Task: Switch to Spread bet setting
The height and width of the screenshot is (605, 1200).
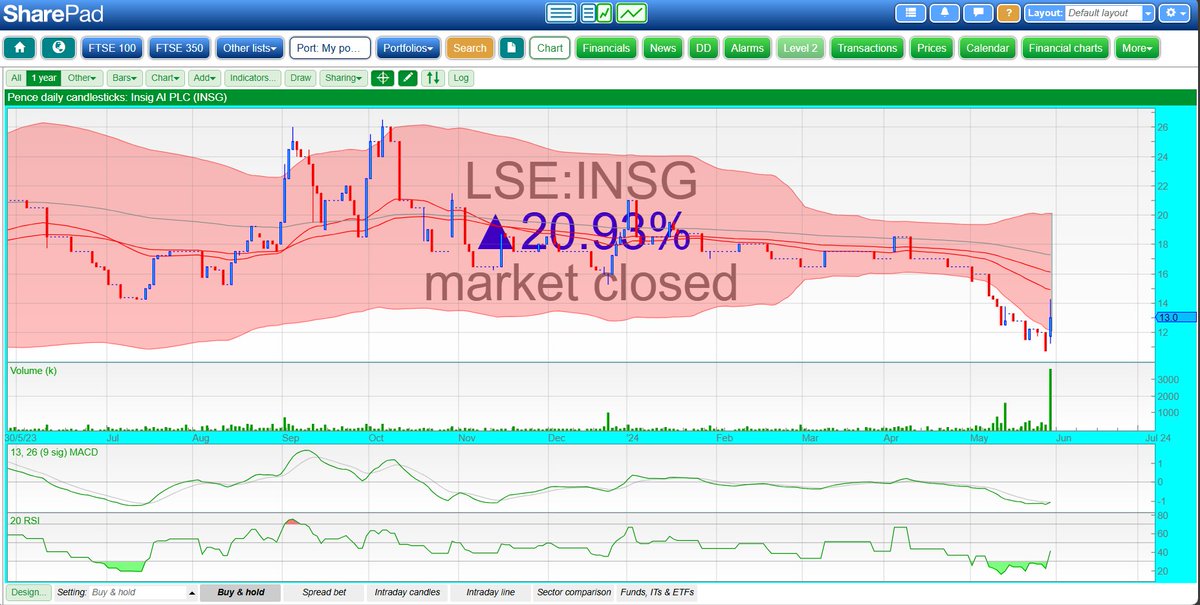Action: coord(324,592)
